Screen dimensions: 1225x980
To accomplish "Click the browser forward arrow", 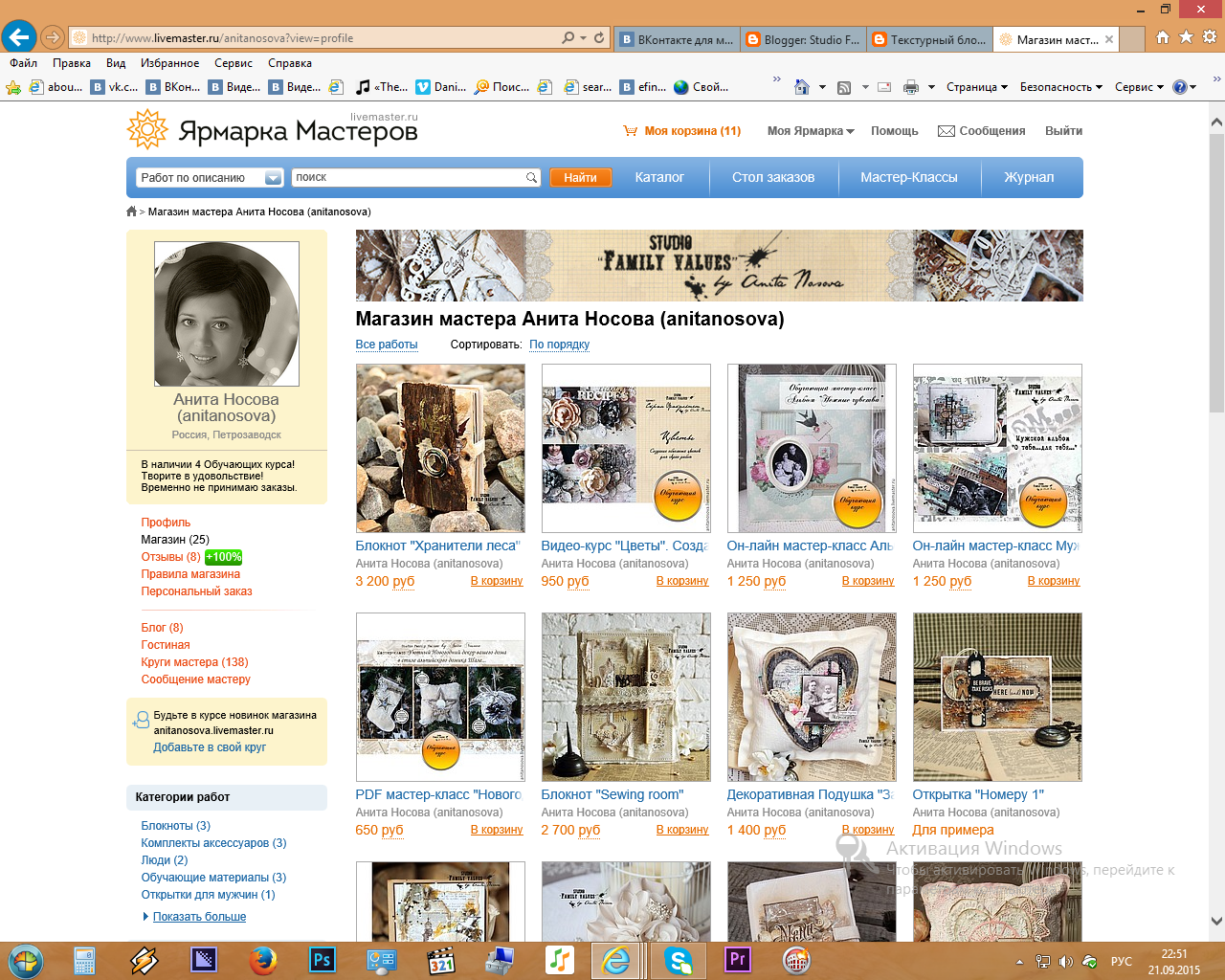I will coord(53,38).
